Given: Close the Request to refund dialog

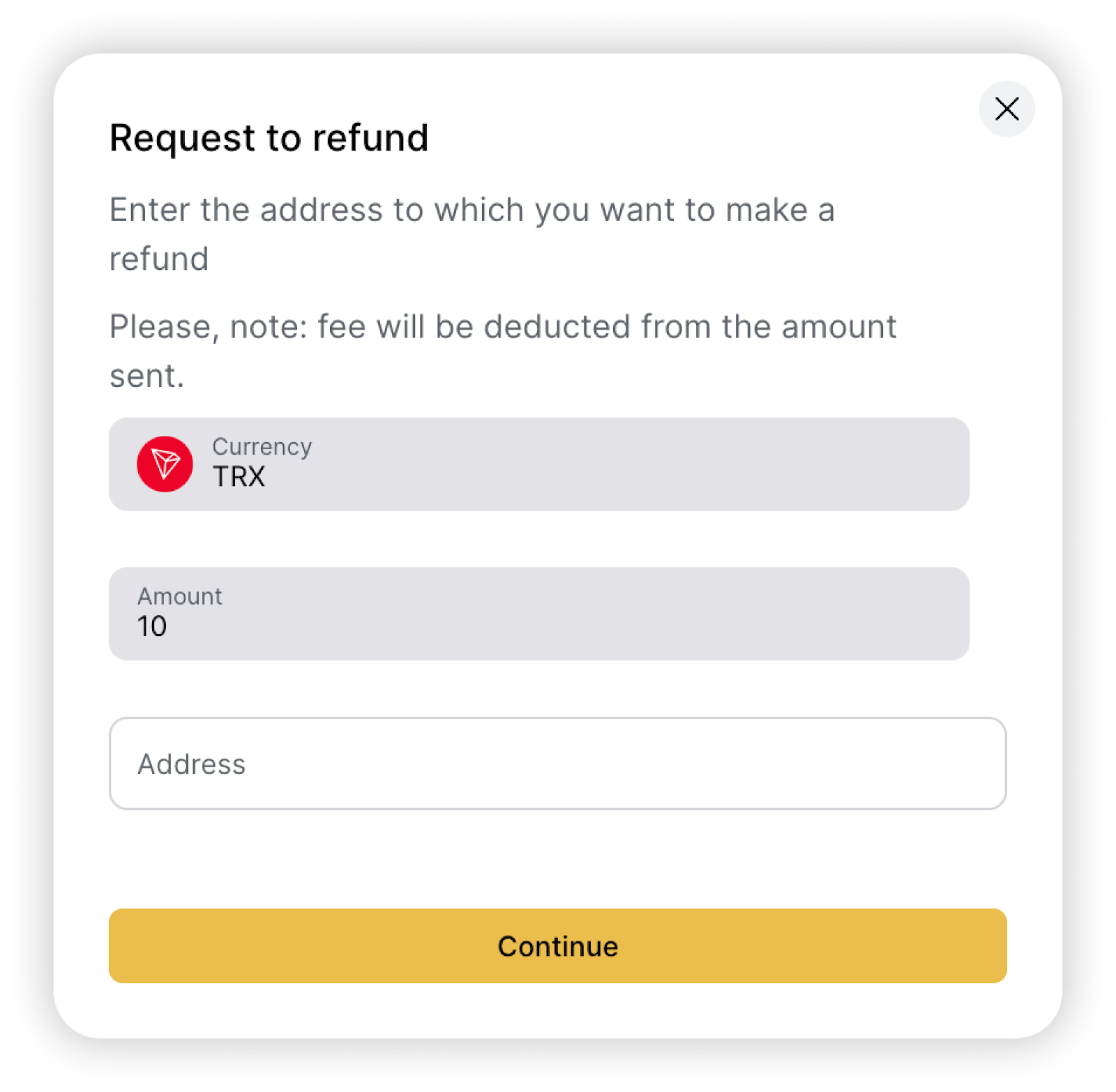Looking at the screenshot, I should coord(1006,109).
